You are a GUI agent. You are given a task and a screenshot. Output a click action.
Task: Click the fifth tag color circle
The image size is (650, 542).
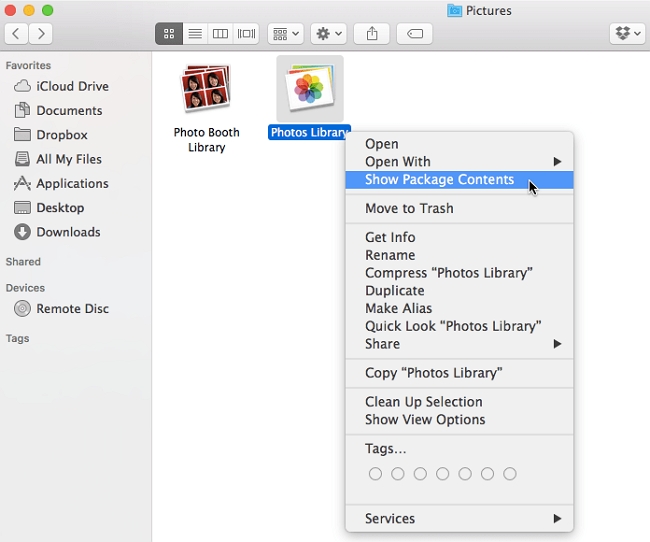pos(465,474)
